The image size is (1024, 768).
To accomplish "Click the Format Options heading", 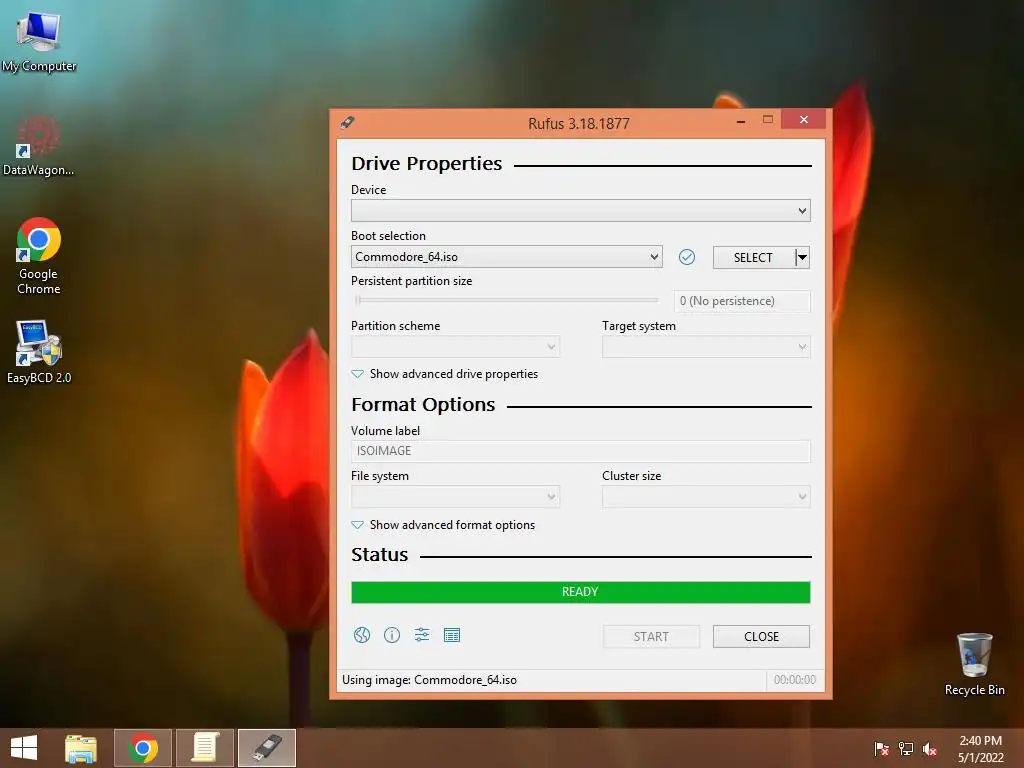I will 423,405.
